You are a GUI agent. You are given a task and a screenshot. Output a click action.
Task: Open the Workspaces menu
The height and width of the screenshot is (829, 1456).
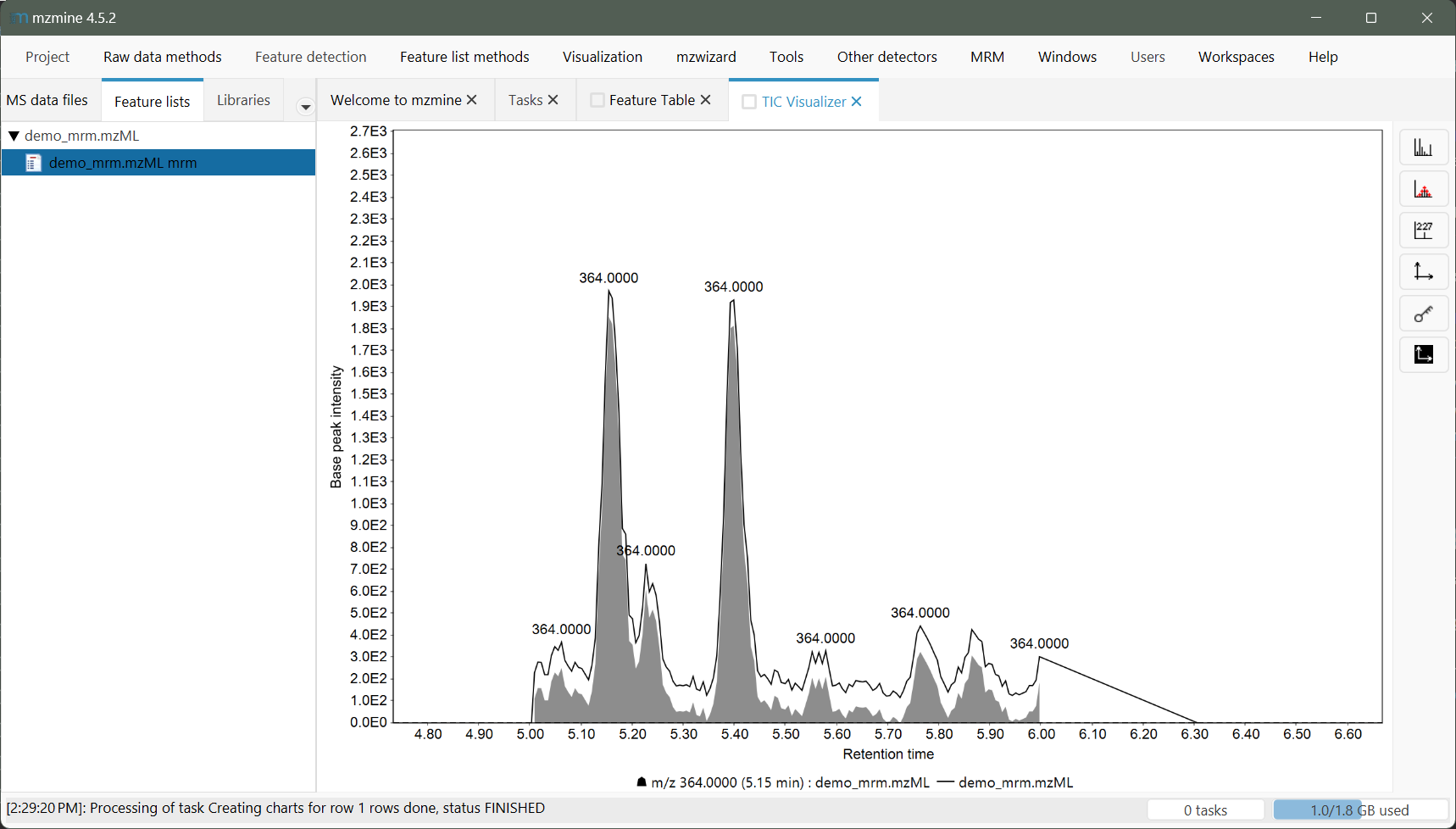[1236, 57]
